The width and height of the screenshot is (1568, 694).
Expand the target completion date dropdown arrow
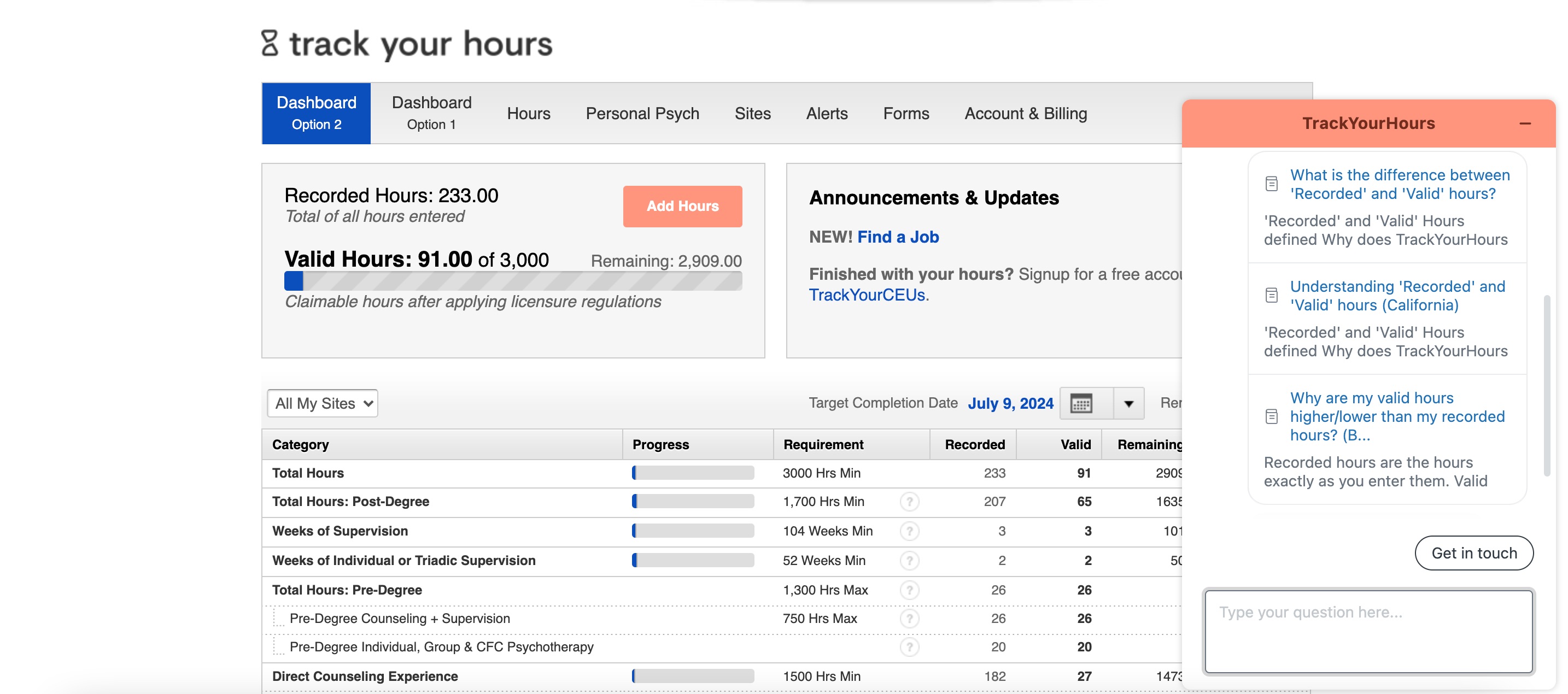click(1128, 403)
